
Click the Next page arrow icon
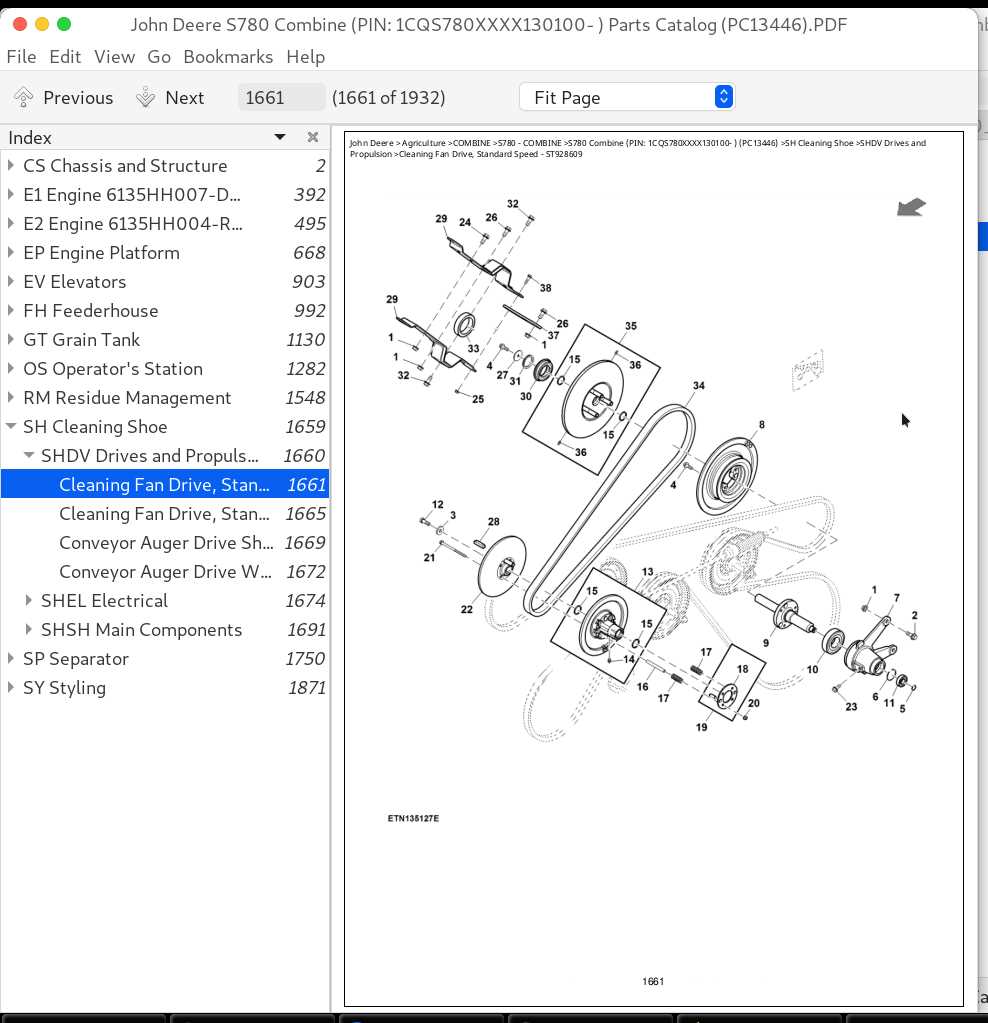tap(145, 97)
